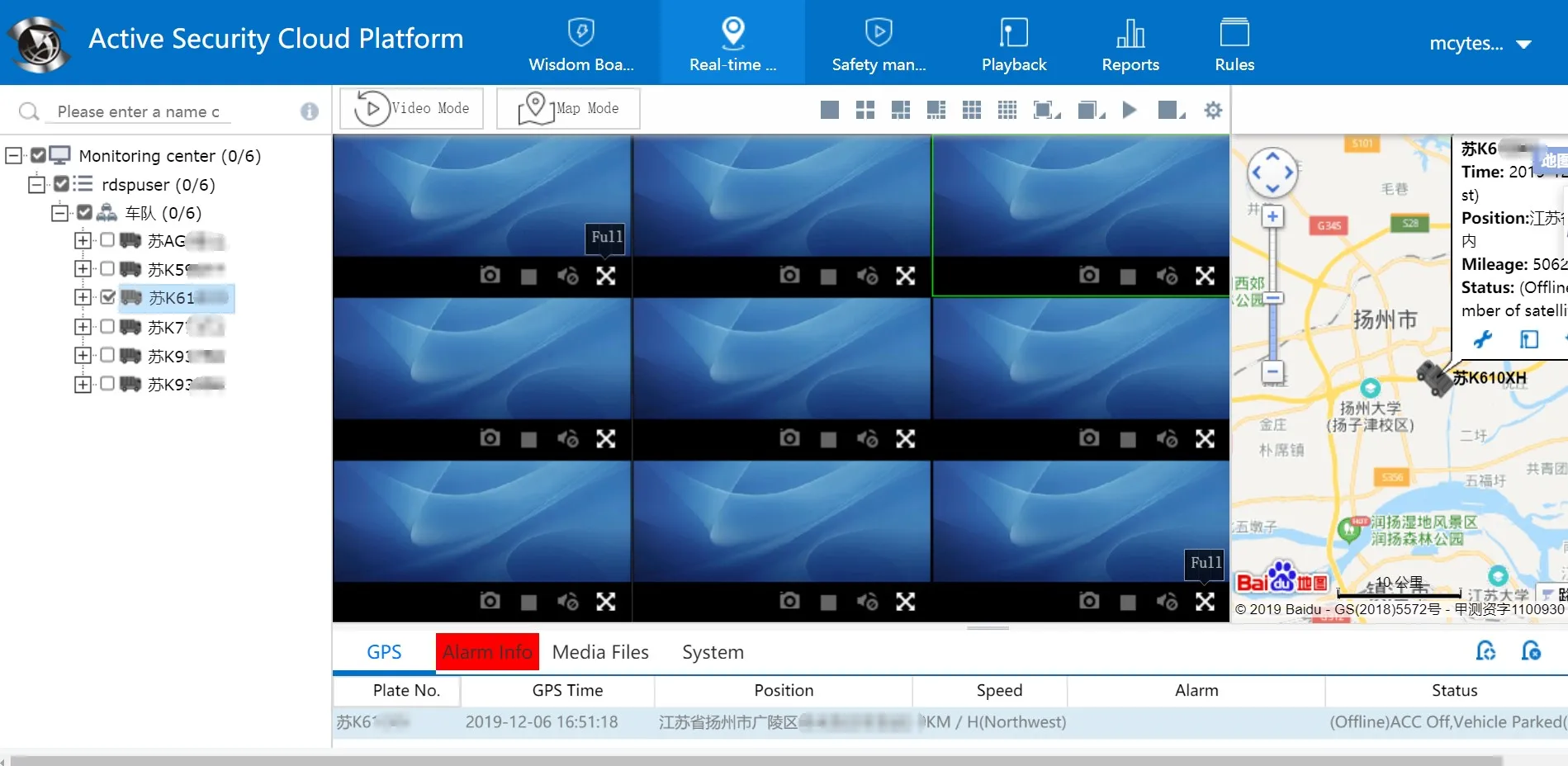The width and height of the screenshot is (1568, 766).
Task: Check the 苏AG vehicle checkbox
Action: click(x=107, y=240)
